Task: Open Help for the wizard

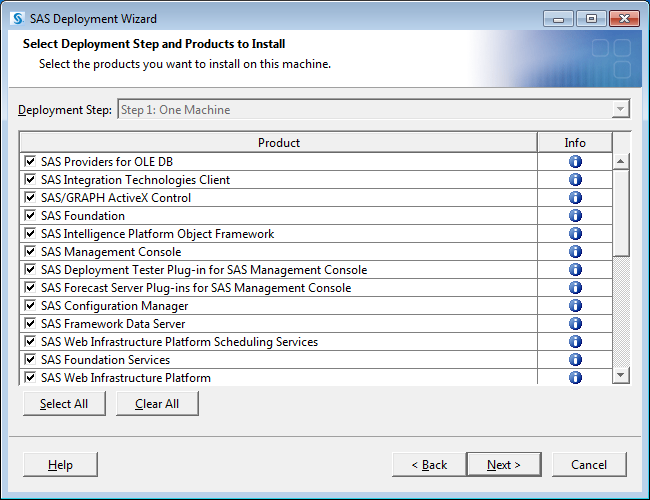Action: click(61, 464)
